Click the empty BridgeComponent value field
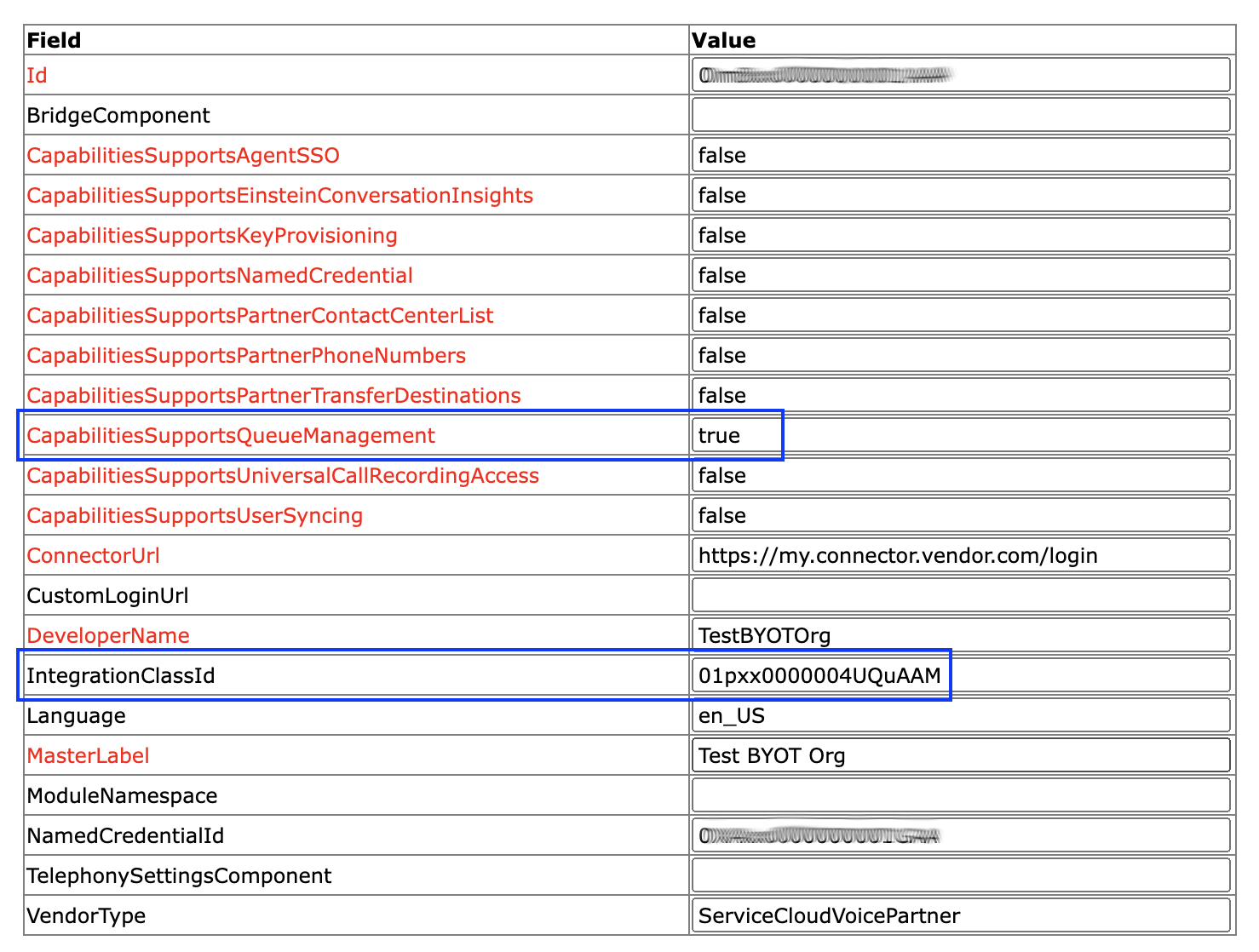 [x=960, y=115]
